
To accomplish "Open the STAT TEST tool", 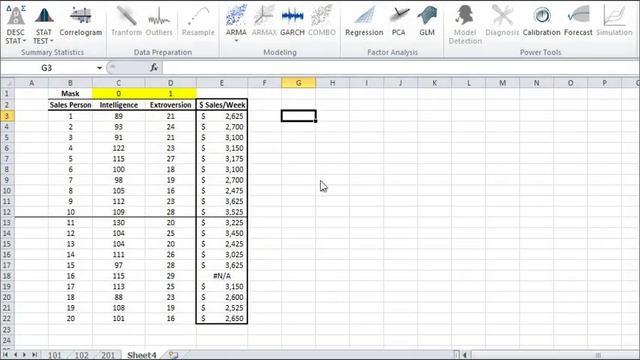I will 44,24.
